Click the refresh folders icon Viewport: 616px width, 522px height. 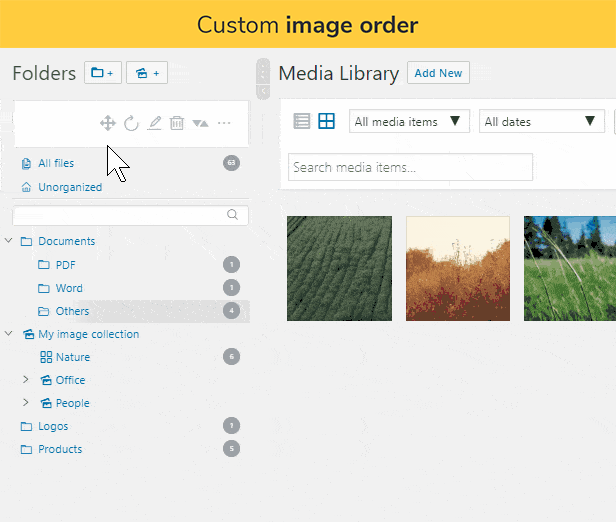pyautogui.click(x=131, y=123)
